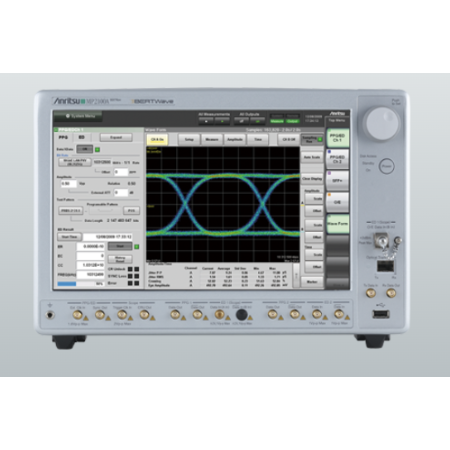This screenshot has width=450, height=450.
Task: Expand the measurement results table arrow
Action: pos(296,275)
